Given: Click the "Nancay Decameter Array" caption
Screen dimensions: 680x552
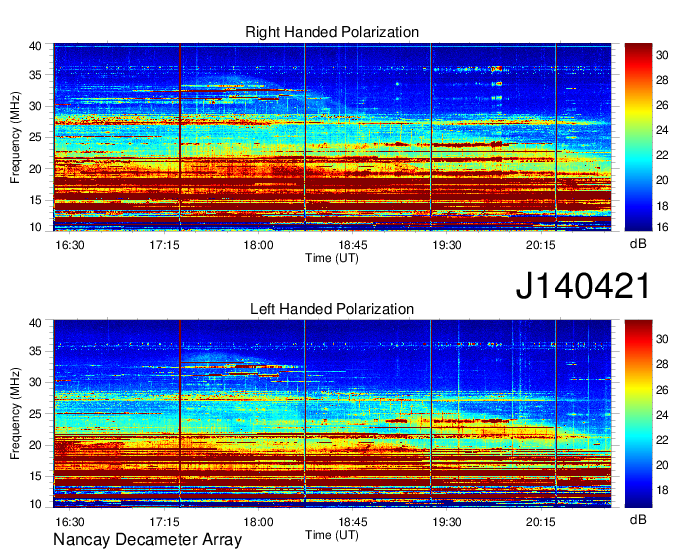Looking at the screenshot, I should coord(147,540).
